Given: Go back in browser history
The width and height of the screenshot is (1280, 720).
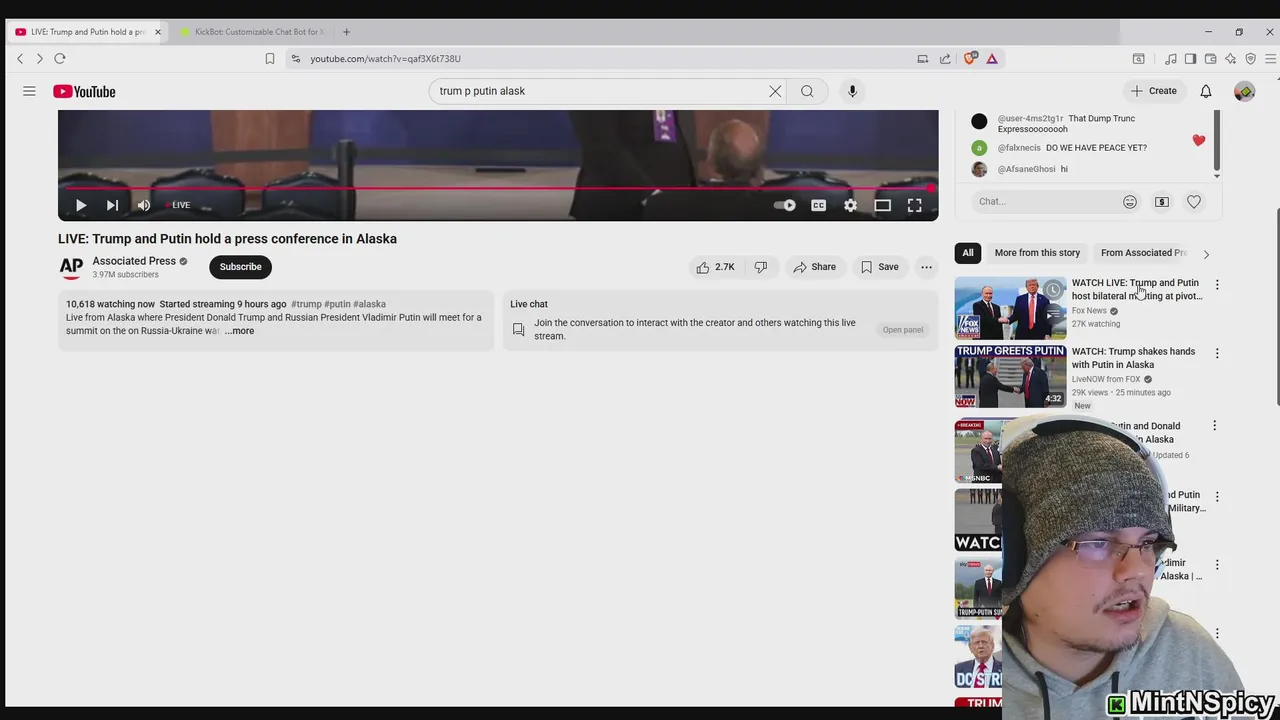Looking at the screenshot, I should pos(20,59).
